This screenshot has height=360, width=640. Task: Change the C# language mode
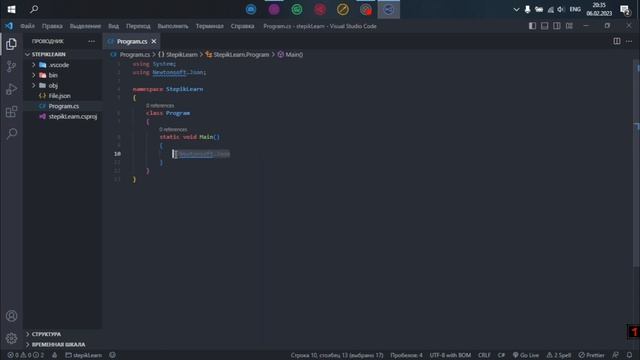pyautogui.click(x=501, y=355)
